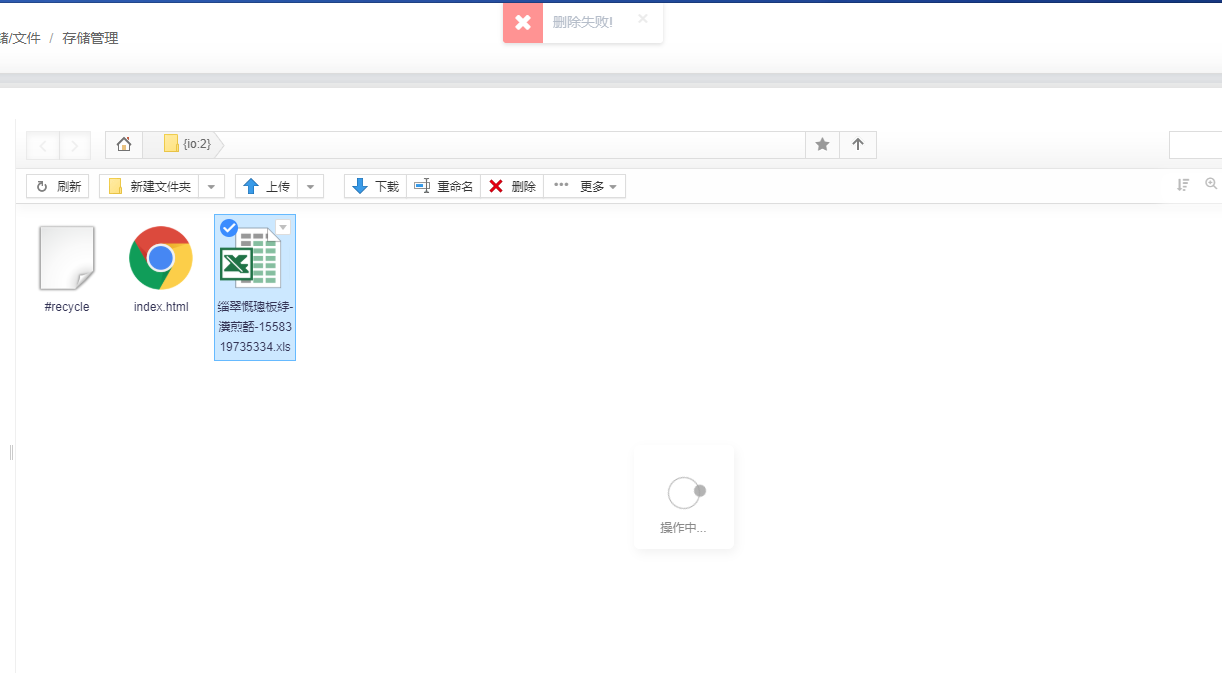Add current folder to favorites with star icon
The image size is (1222, 673).
coord(822,144)
